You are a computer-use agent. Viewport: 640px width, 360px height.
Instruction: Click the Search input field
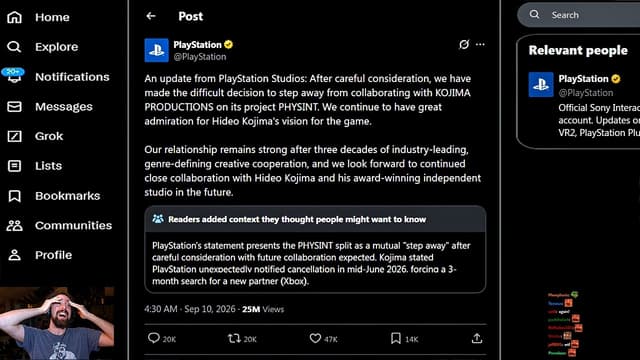580,15
